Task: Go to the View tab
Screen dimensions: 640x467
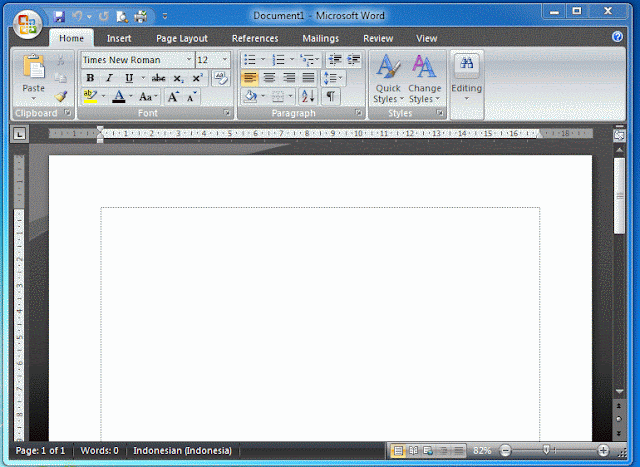Action: 427,38
